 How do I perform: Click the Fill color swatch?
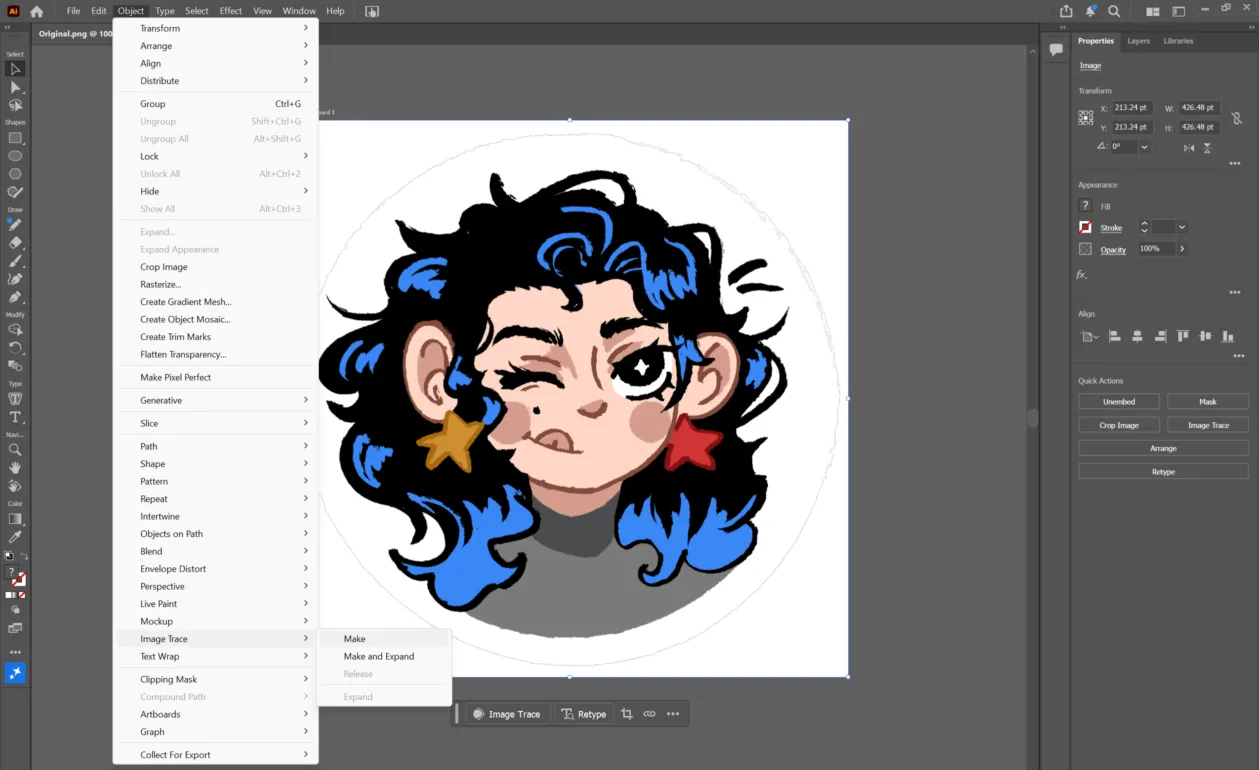pos(1085,206)
